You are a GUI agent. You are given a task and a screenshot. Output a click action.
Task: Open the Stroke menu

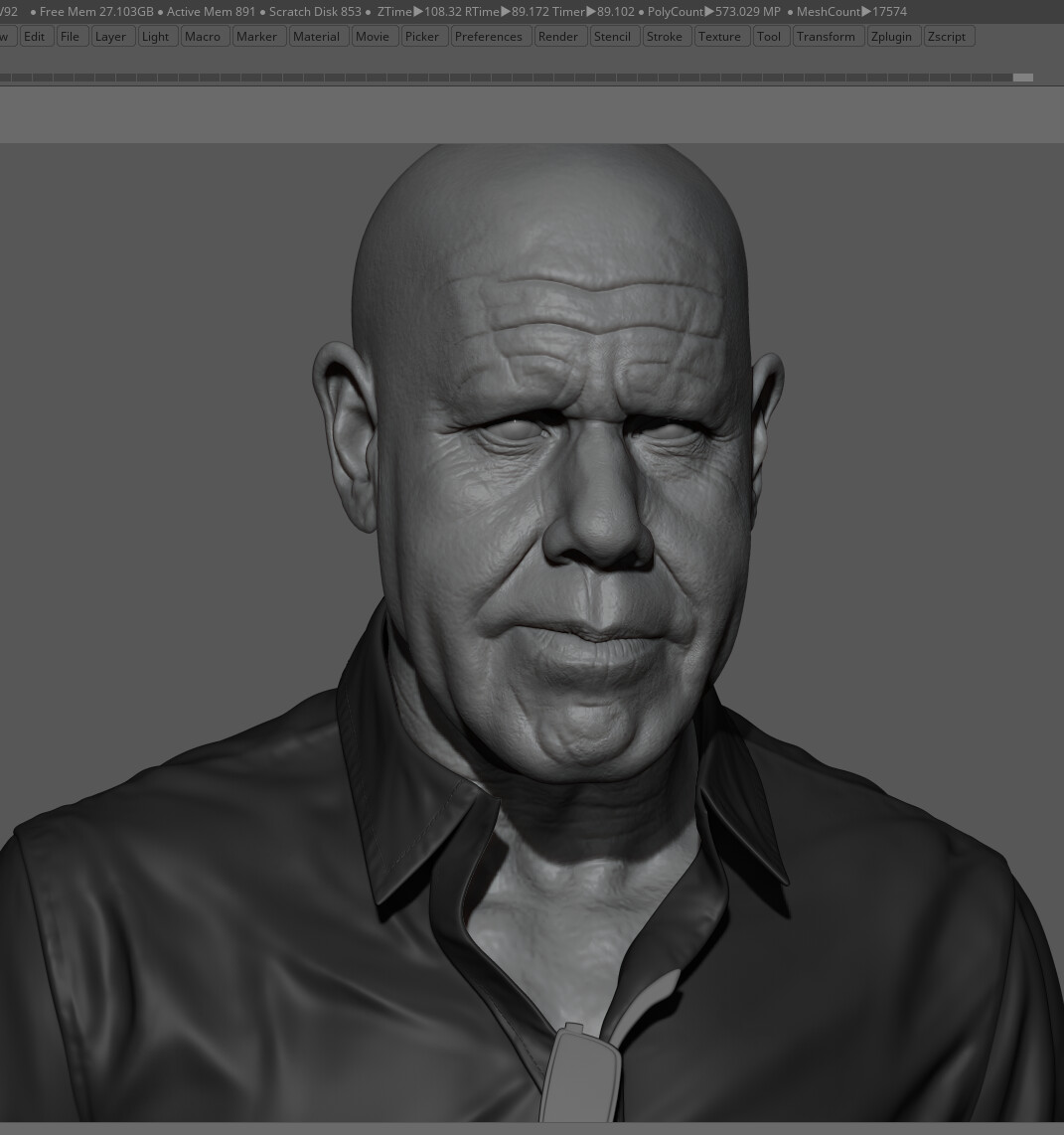pyautogui.click(x=665, y=36)
